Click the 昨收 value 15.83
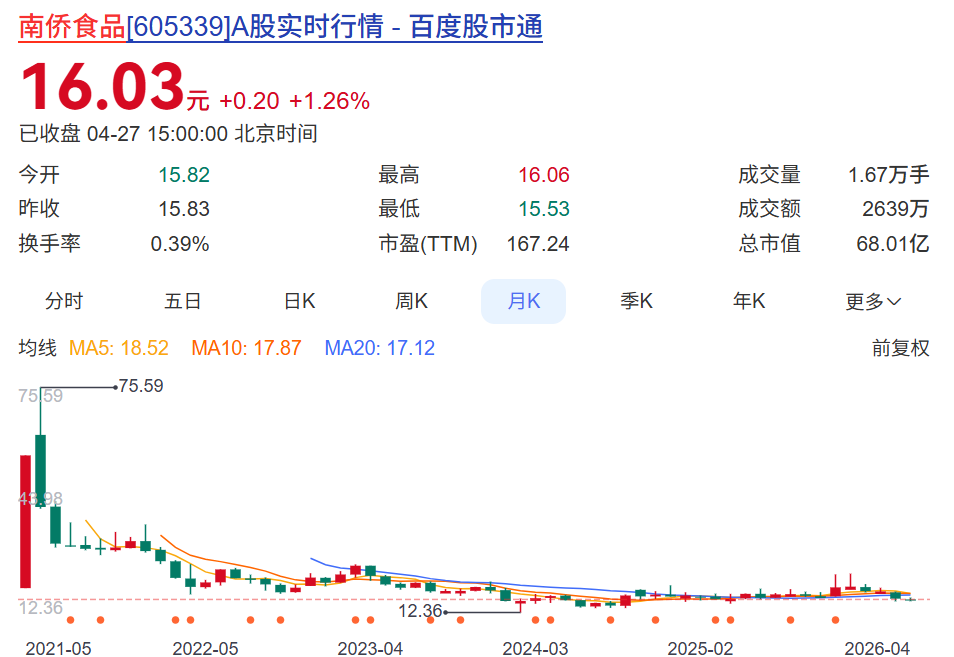The image size is (954, 657). 184,209
